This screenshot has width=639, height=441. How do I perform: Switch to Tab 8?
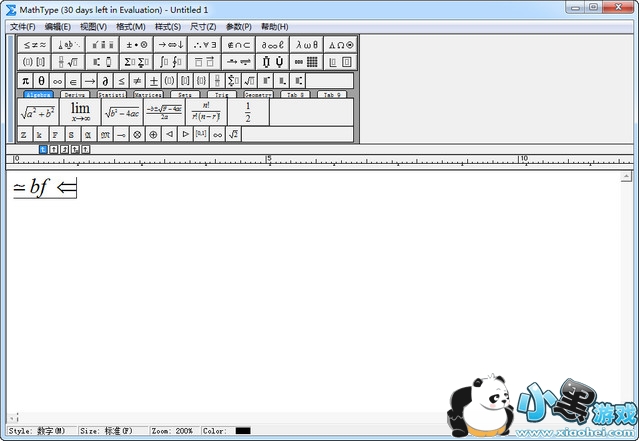(x=295, y=94)
